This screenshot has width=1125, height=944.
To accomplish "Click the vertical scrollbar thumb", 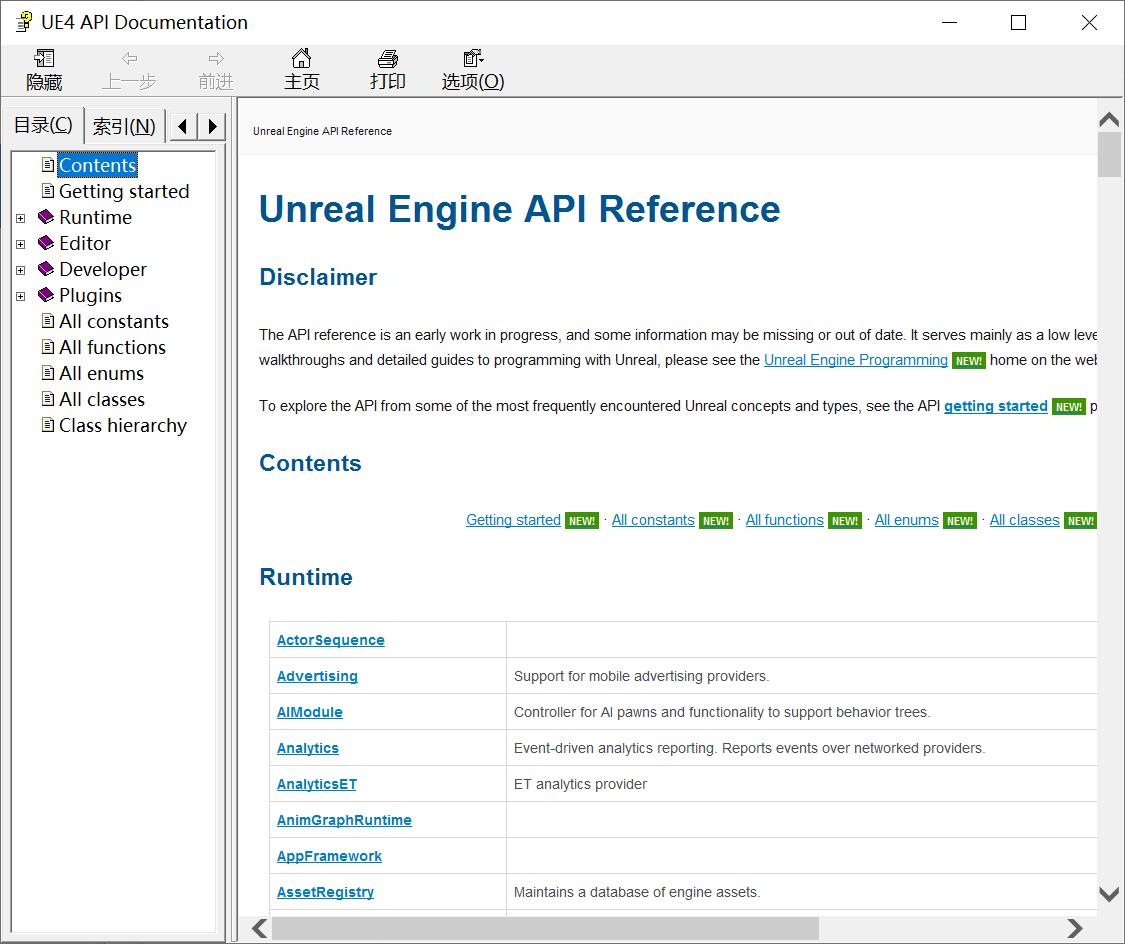I will 1109,154.
